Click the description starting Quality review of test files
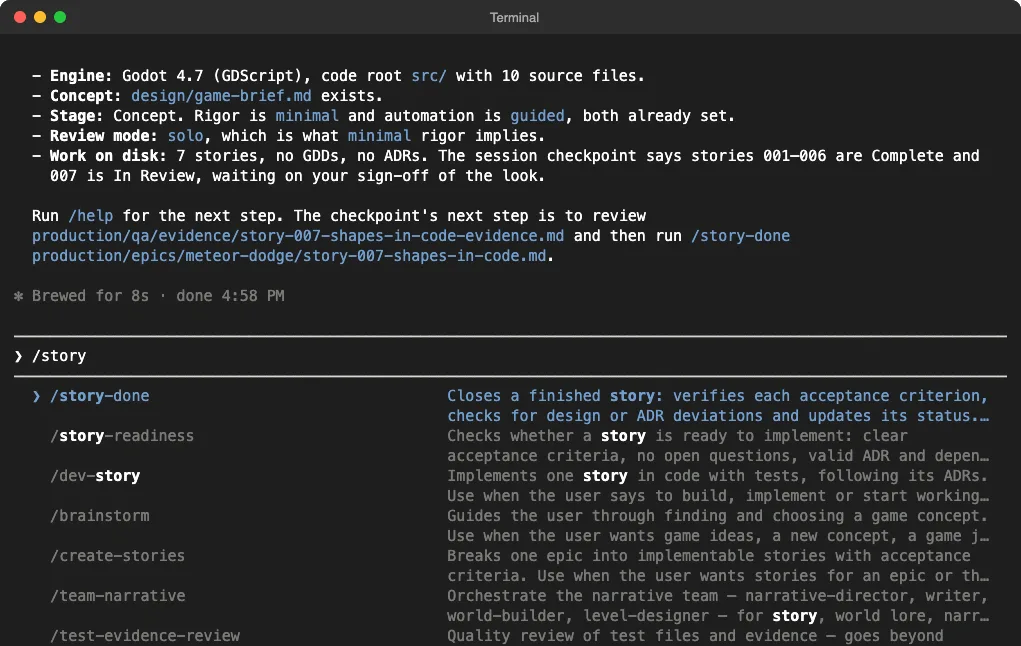This screenshot has width=1021, height=646. (x=695, y=636)
